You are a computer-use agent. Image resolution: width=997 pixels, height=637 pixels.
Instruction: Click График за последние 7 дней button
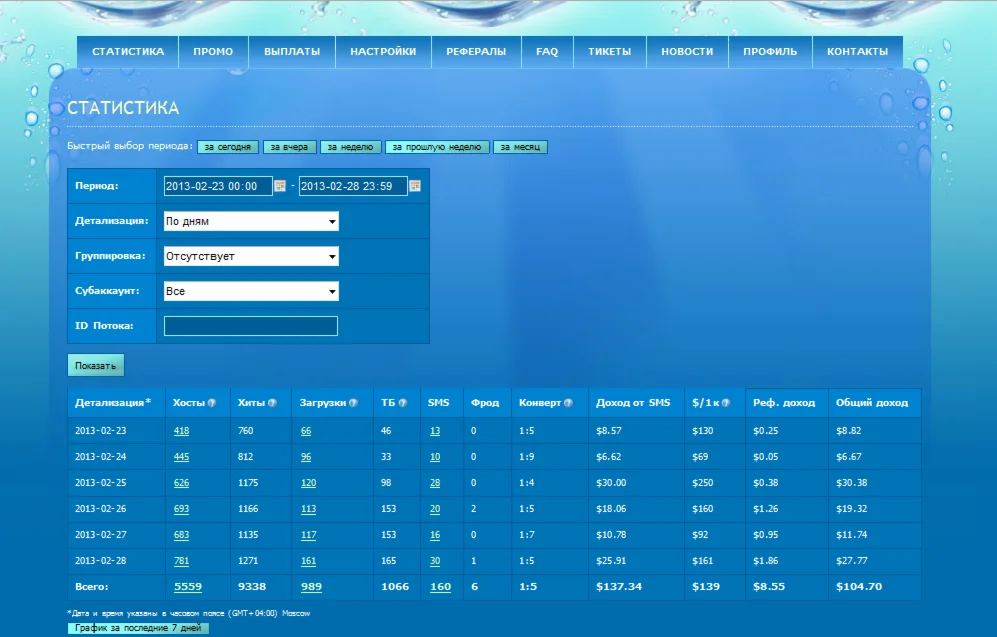[x=138, y=629]
